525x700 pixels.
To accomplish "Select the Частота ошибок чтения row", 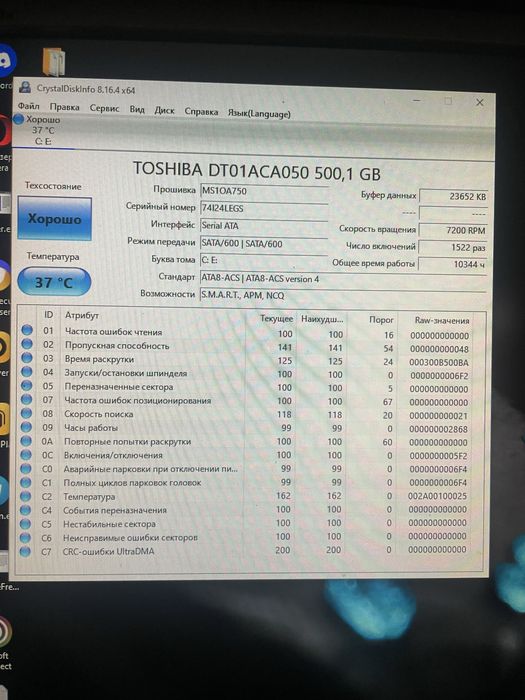I will (250, 333).
